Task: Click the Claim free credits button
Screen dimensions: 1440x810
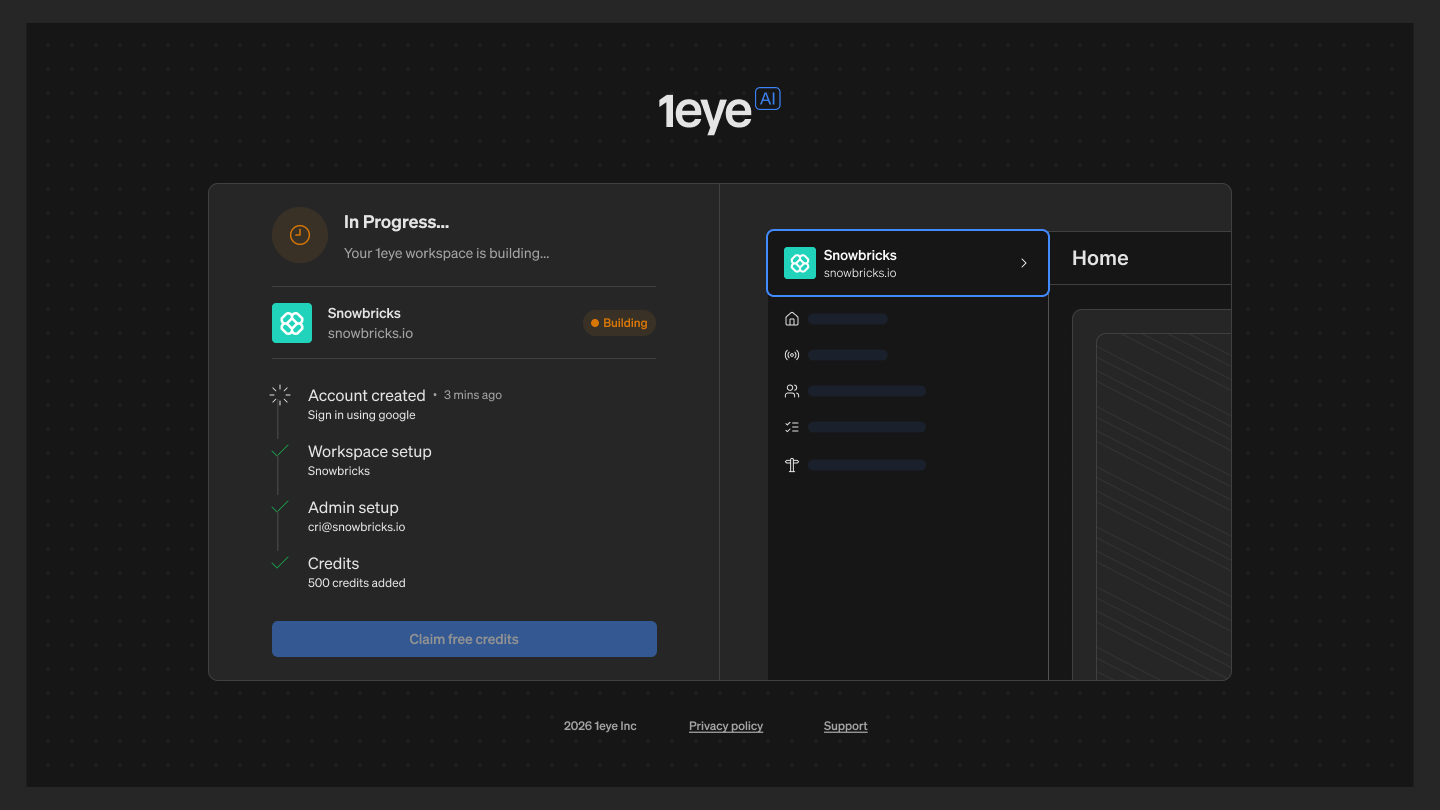Action: pos(464,639)
